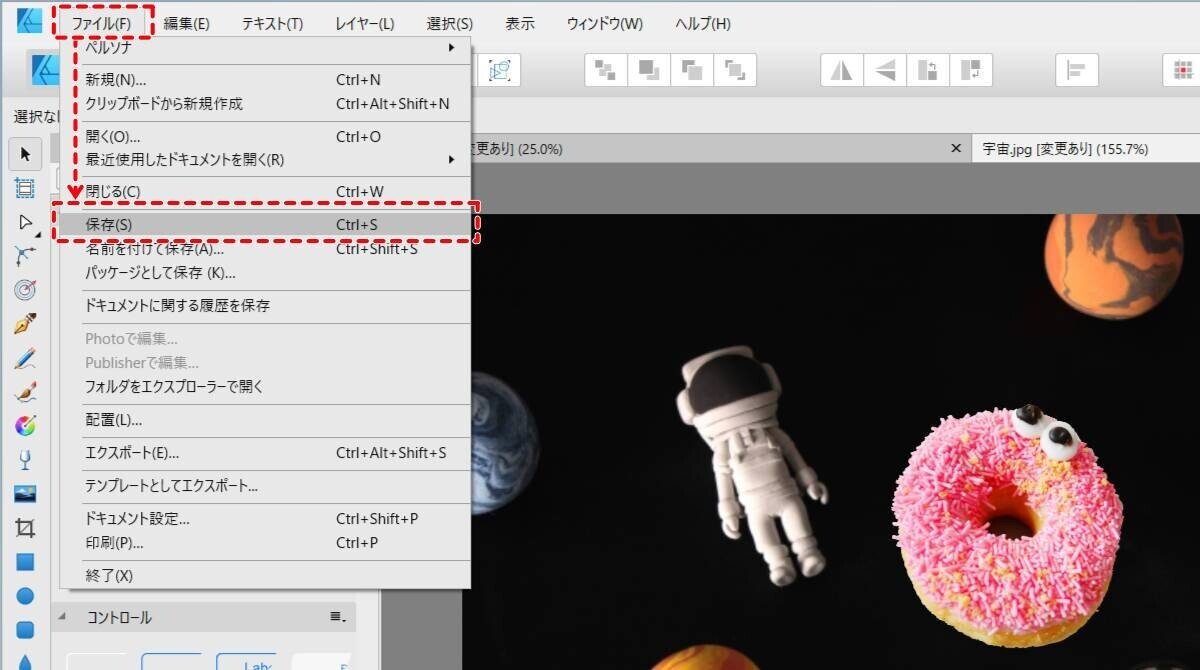The width and height of the screenshot is (1200, 670).
Task: Select the Transparency tool glass icon
Action: click(x=25, y=460)
